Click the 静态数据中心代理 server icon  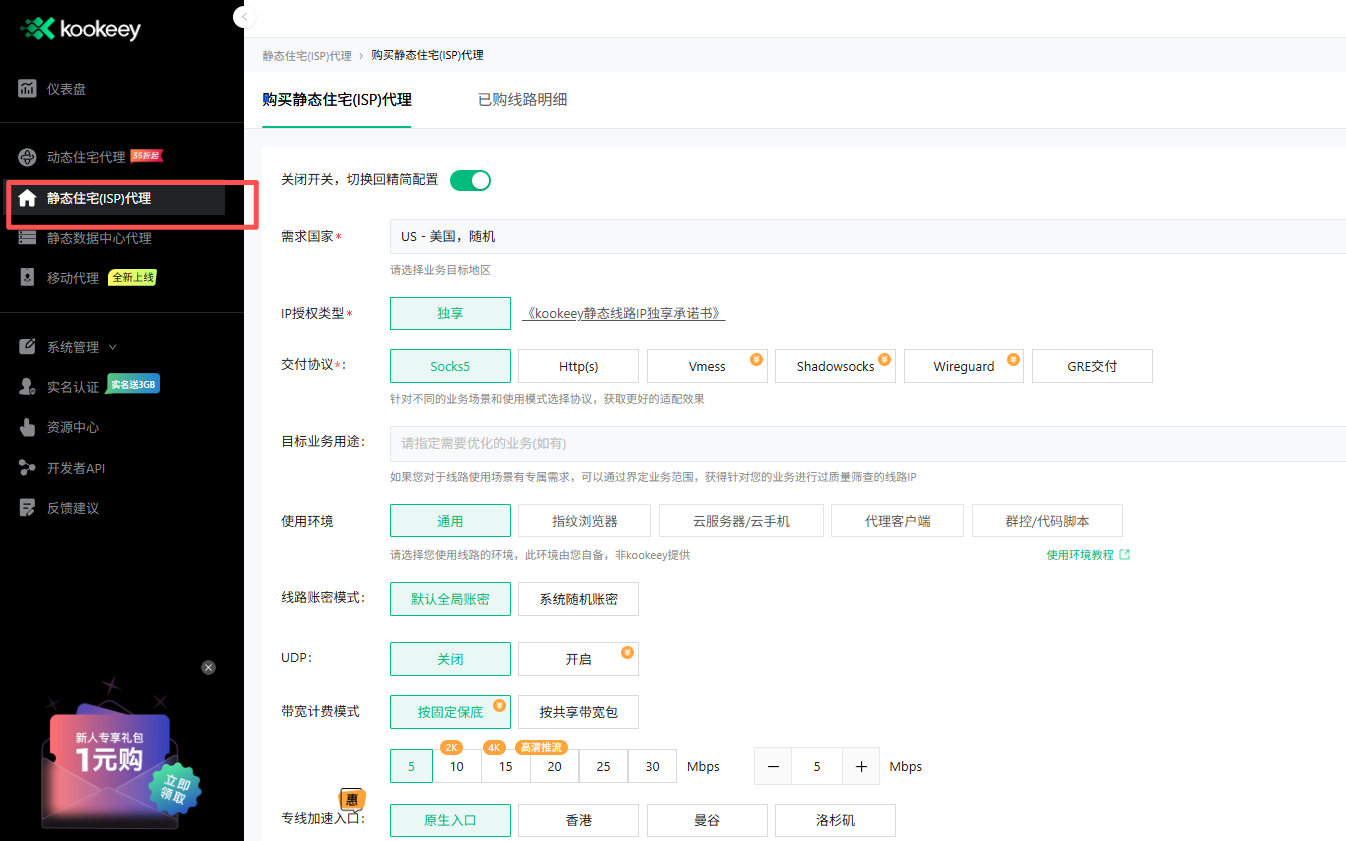coord(28,238)
